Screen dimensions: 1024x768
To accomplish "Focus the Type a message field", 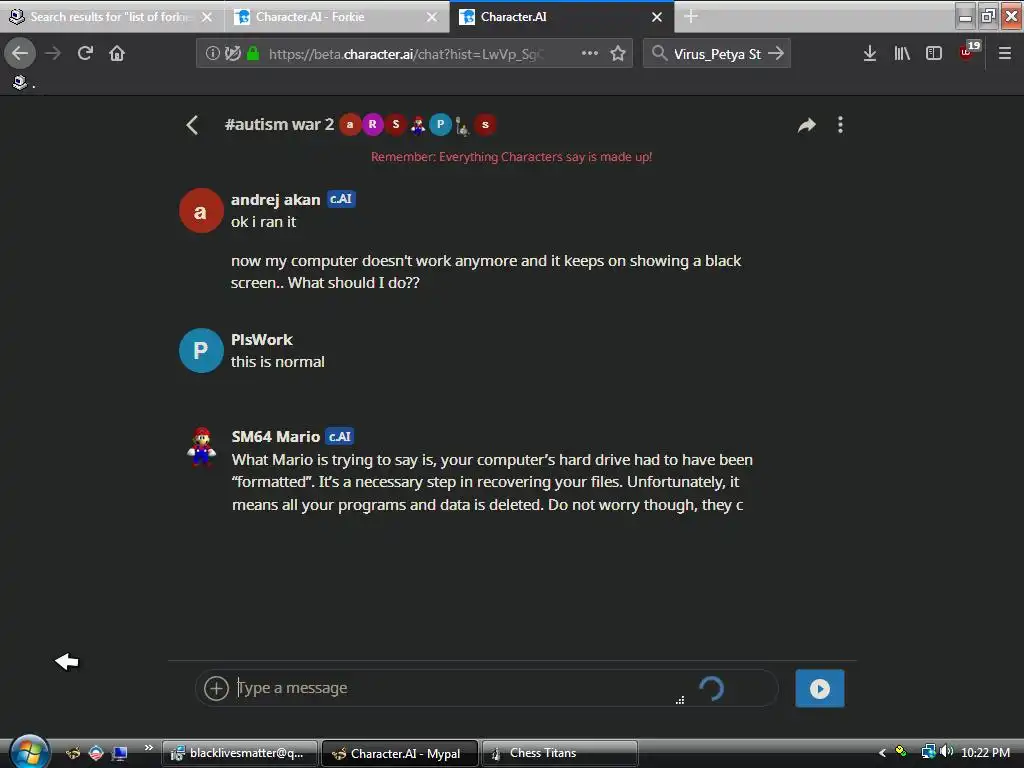I will 457,688.
